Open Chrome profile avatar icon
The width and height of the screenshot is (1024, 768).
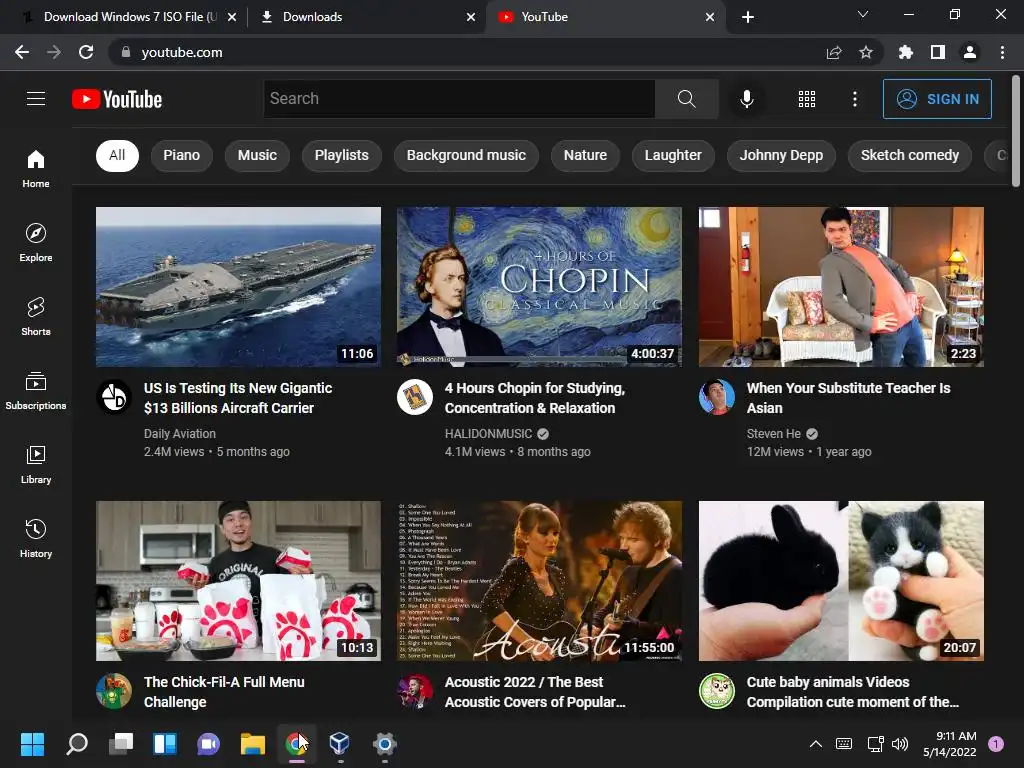tap(970, 52)
